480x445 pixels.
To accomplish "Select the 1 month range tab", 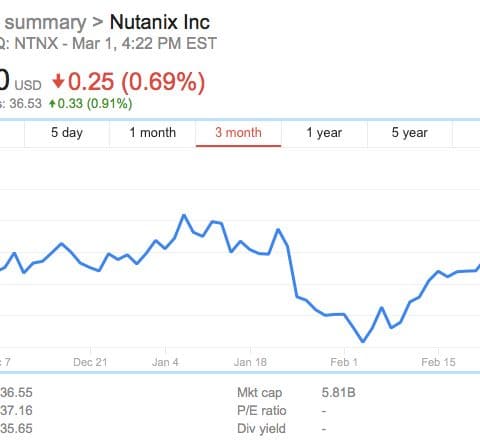I will [153, 133].
